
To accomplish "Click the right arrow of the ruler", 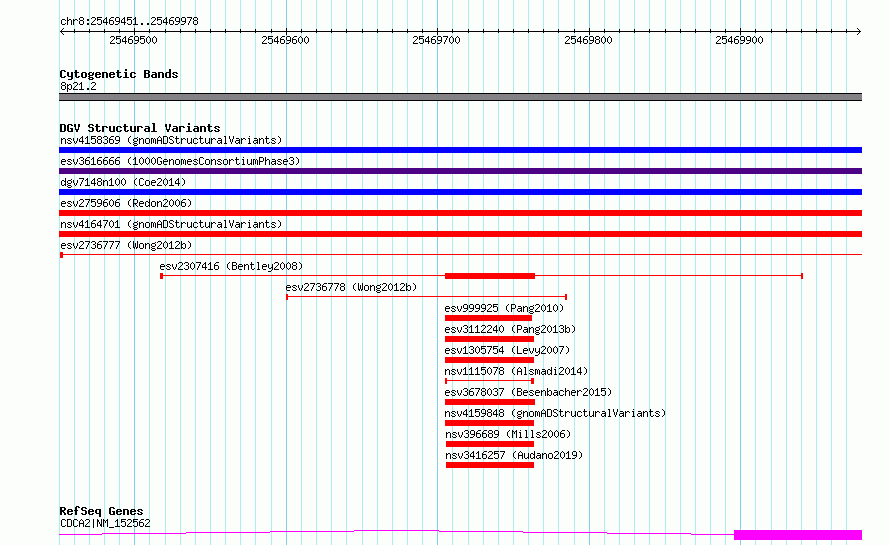I will (858, 32).
